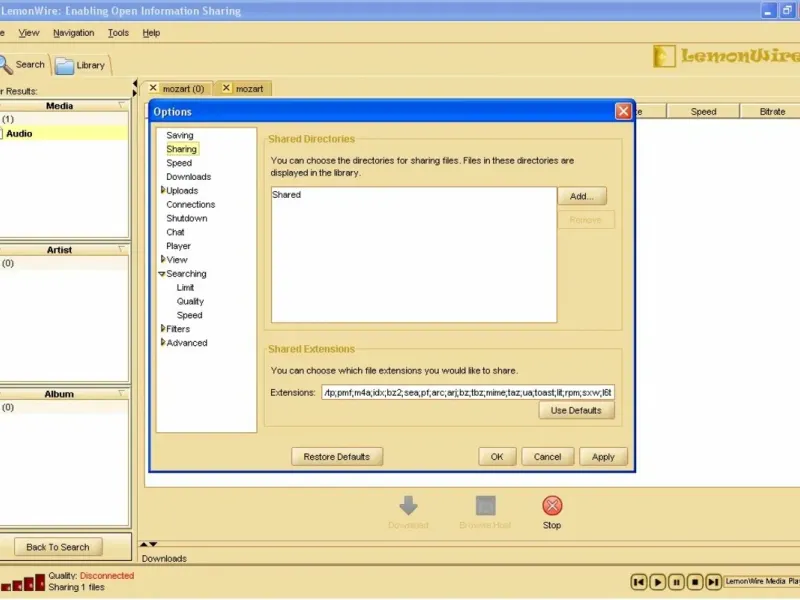Viewport: 800px width, 600px height.
Task: Open Media column sort arrow
Action: [122, 105]
